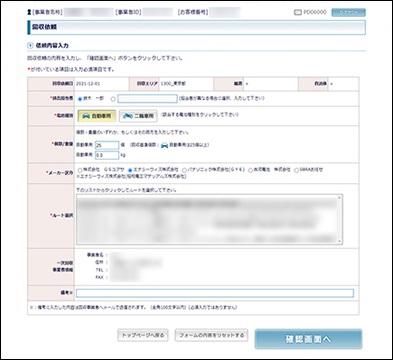Select the 二輪車用 motorcycle battery type button
Image resolution: width=393 pixels, height=360 pixels.
pos(138,116)
